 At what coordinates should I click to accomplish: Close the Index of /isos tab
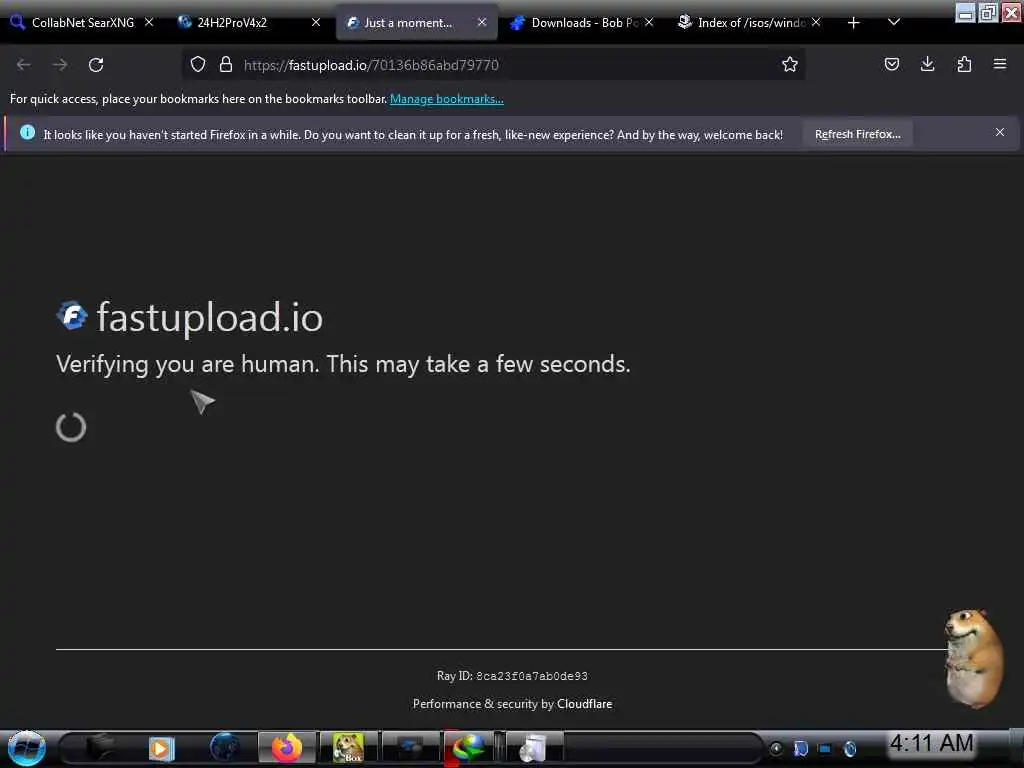coord(816,22)
